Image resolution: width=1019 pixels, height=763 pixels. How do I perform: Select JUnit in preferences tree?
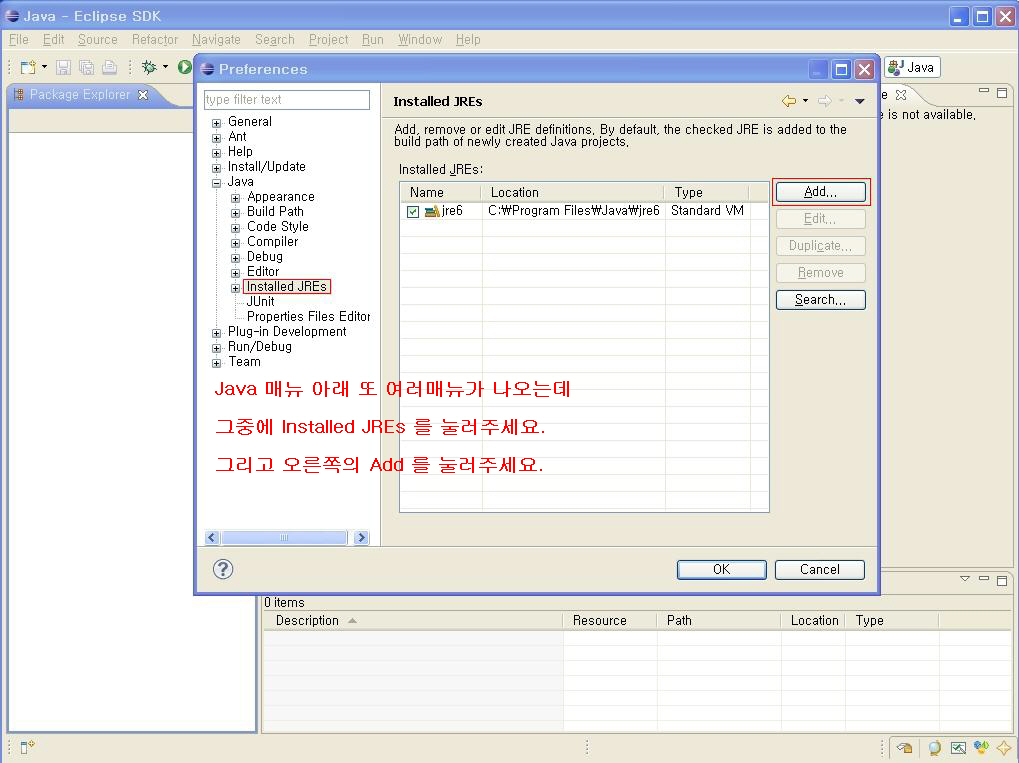pos(261,302)
